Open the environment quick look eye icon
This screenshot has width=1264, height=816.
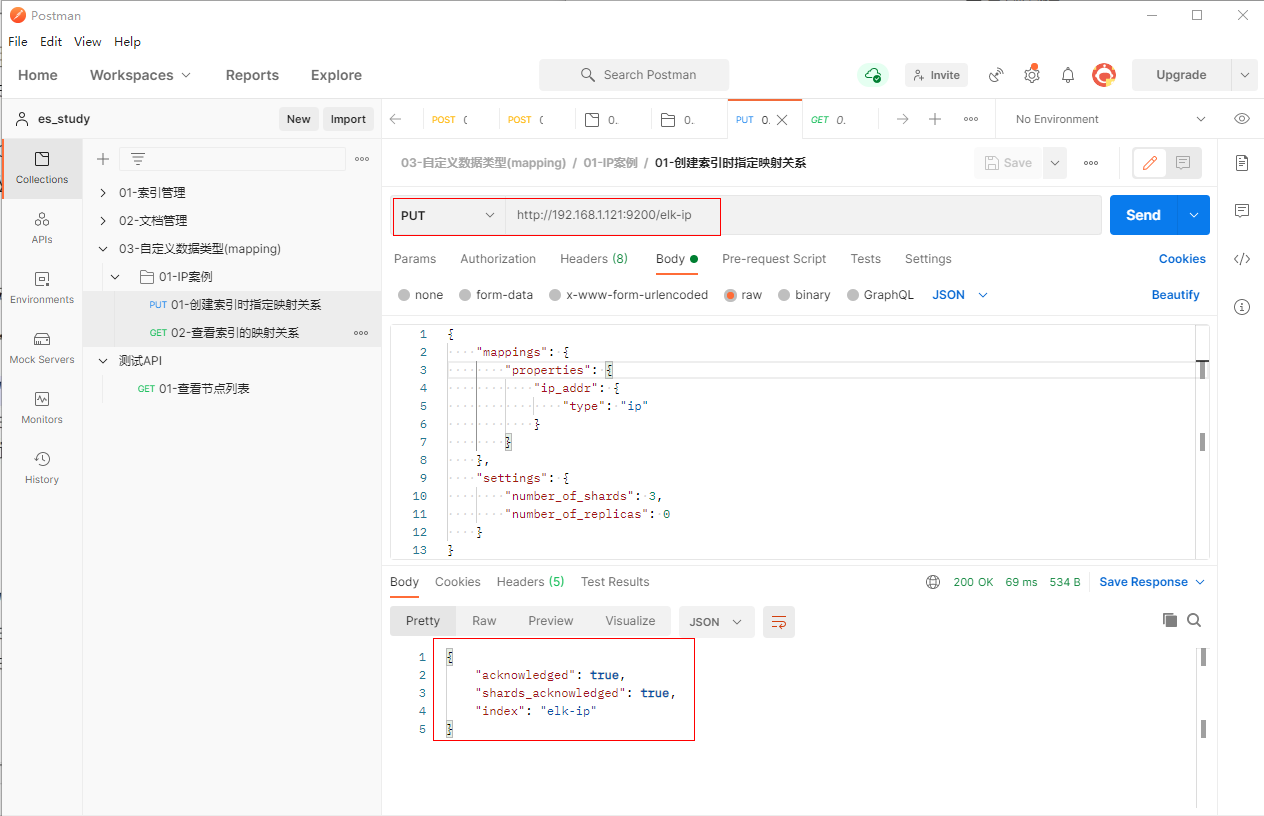click(x=1242, y=119)
